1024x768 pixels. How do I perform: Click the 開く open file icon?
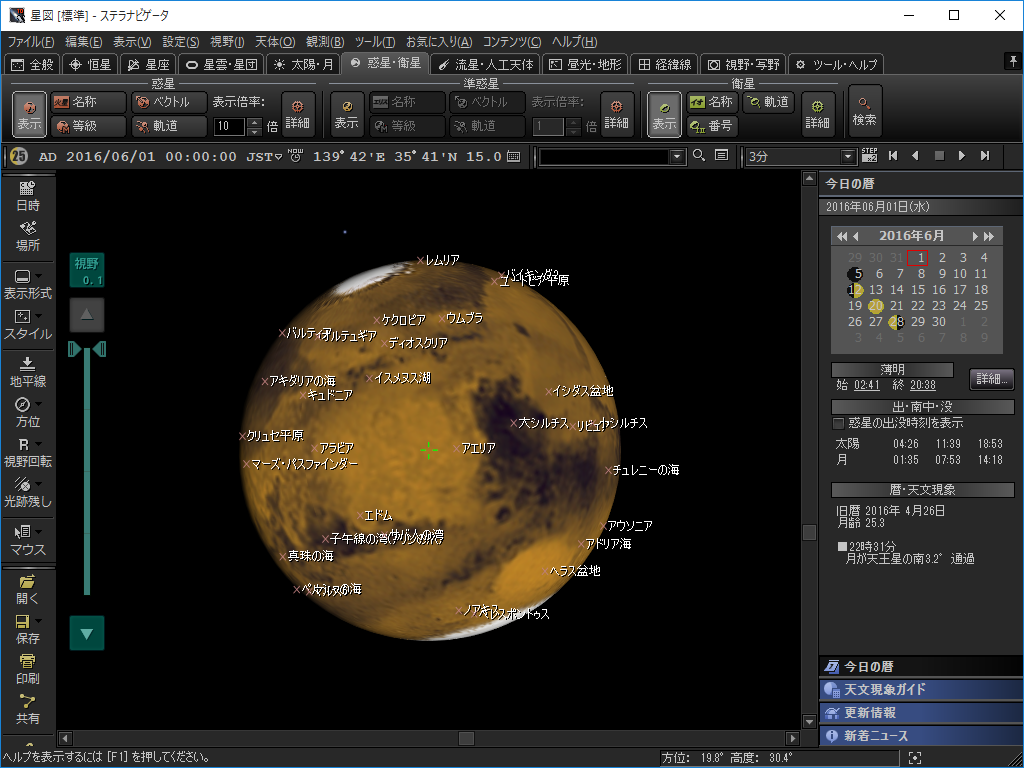click(28, 588)
